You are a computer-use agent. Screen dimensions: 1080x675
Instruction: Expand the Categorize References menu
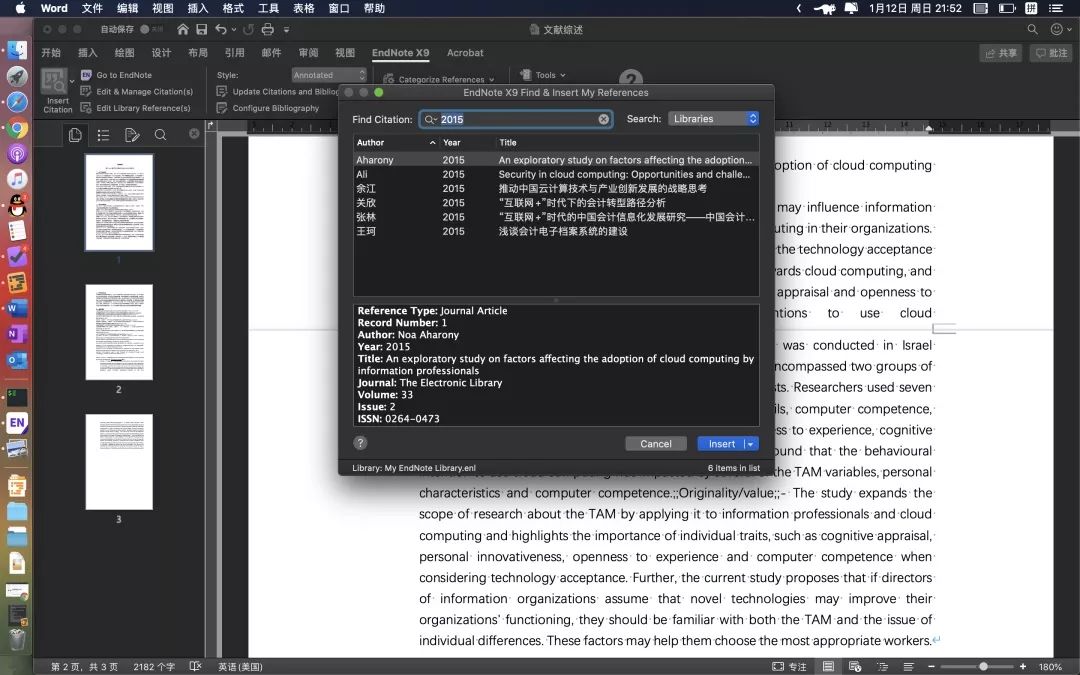click(439, 79)
